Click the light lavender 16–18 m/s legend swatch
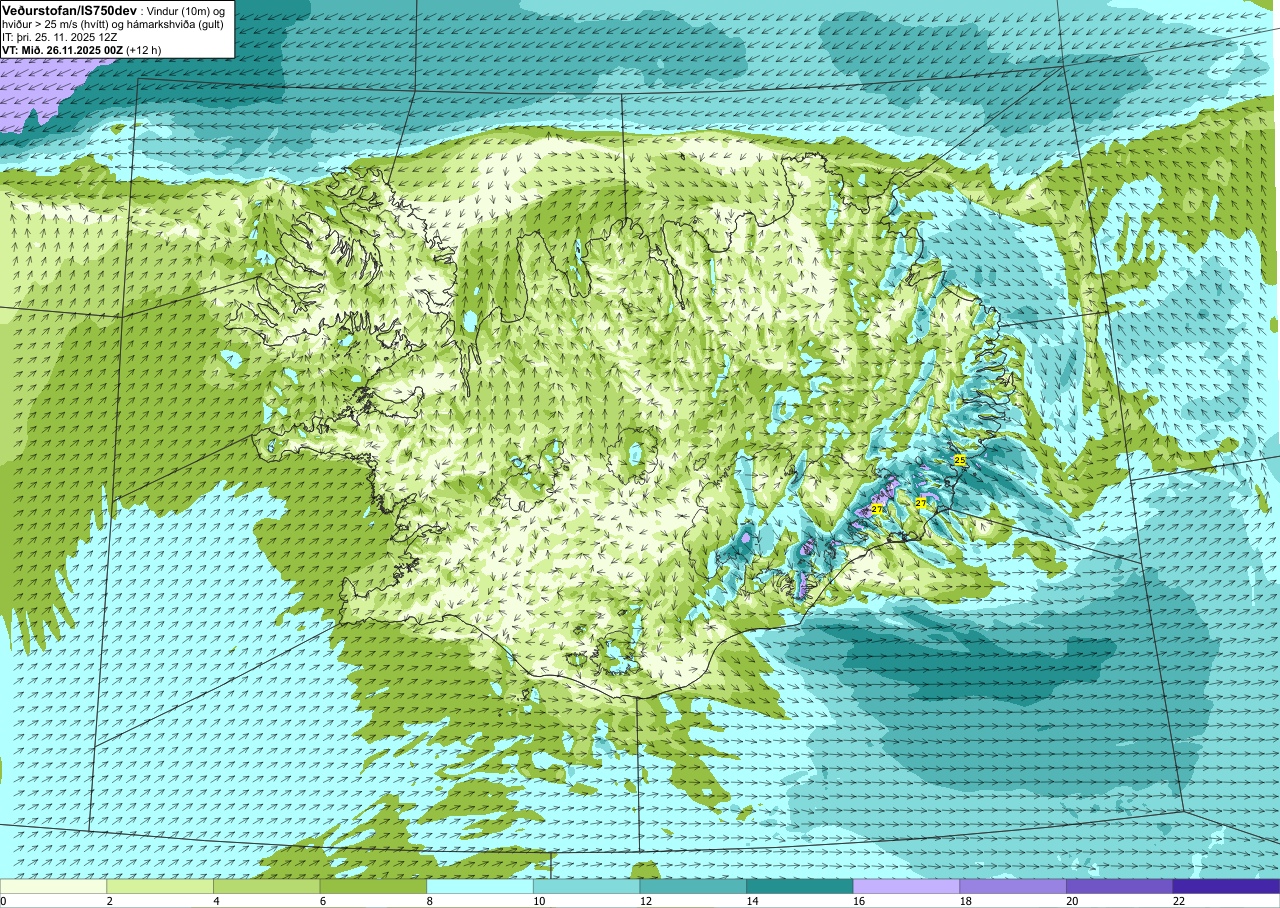This screenshot has width=1280, height=908. (906, 886)
